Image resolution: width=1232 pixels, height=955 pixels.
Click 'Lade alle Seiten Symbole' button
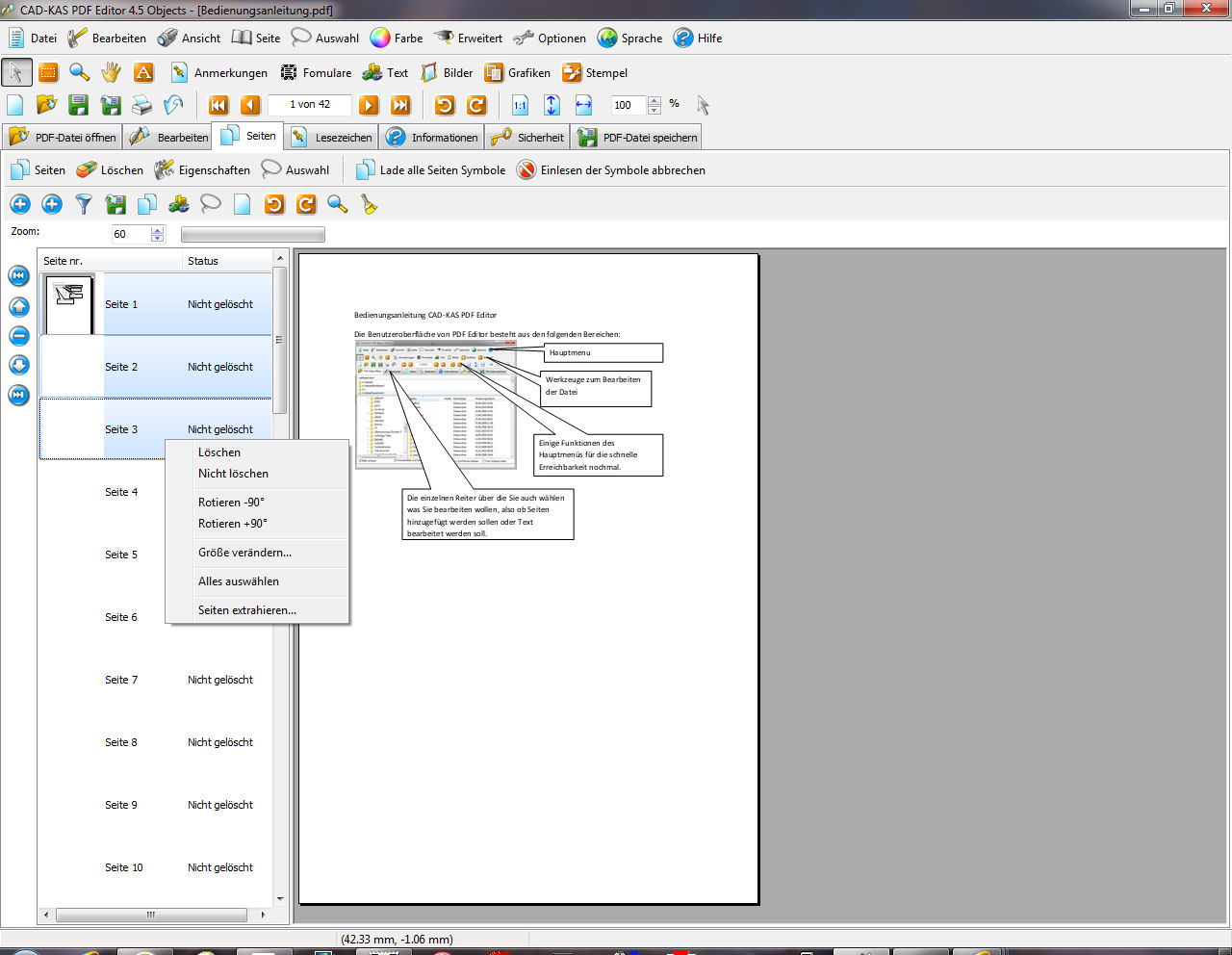(431, 170)
